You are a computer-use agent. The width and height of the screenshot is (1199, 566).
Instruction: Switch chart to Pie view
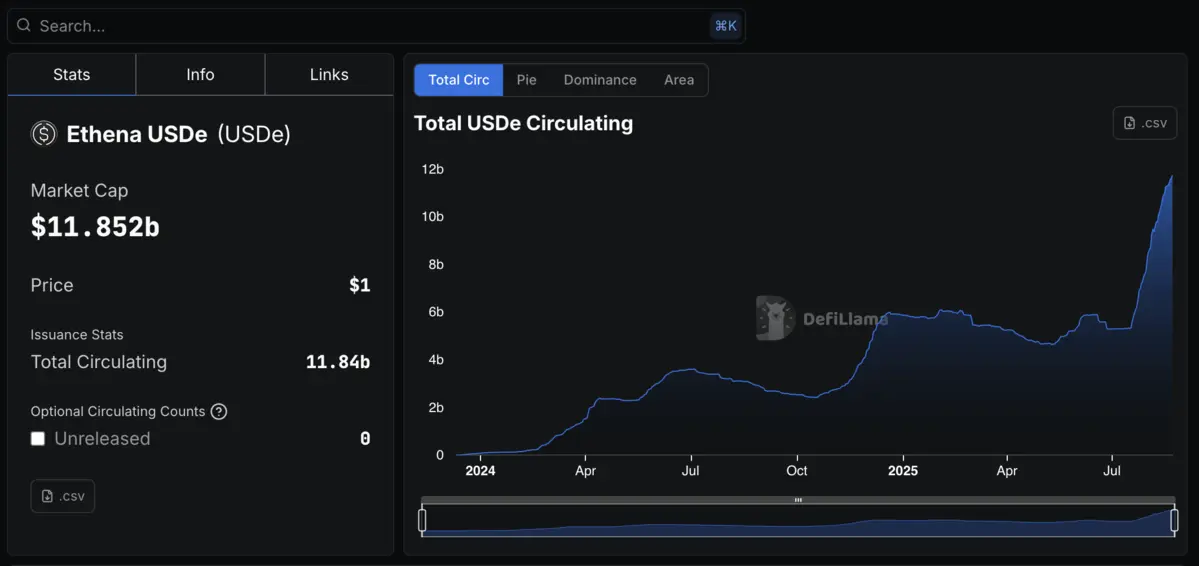(526, 80)
